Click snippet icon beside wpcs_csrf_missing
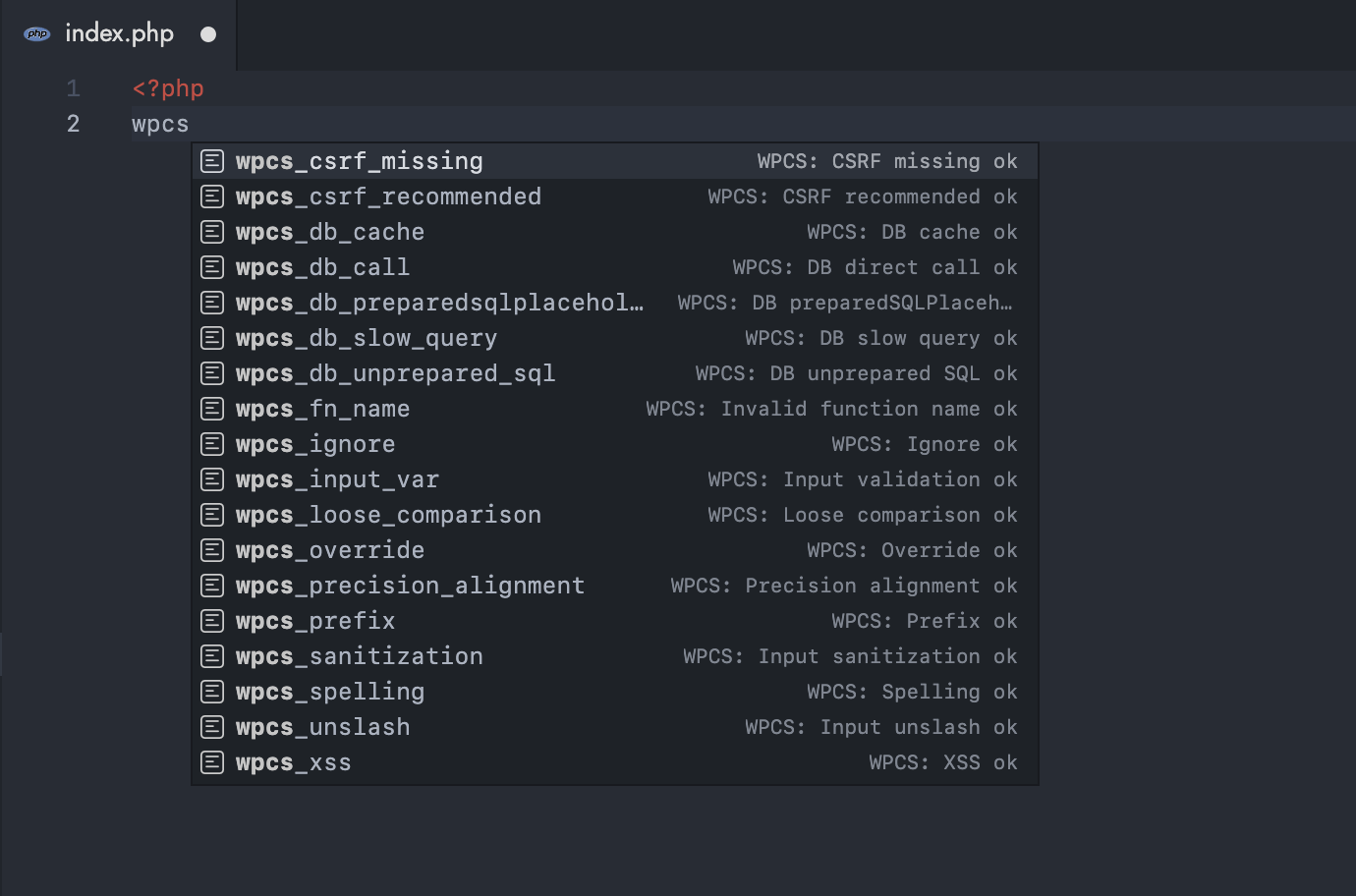The height and width of the screenshot is (896, 1356). 212,161
